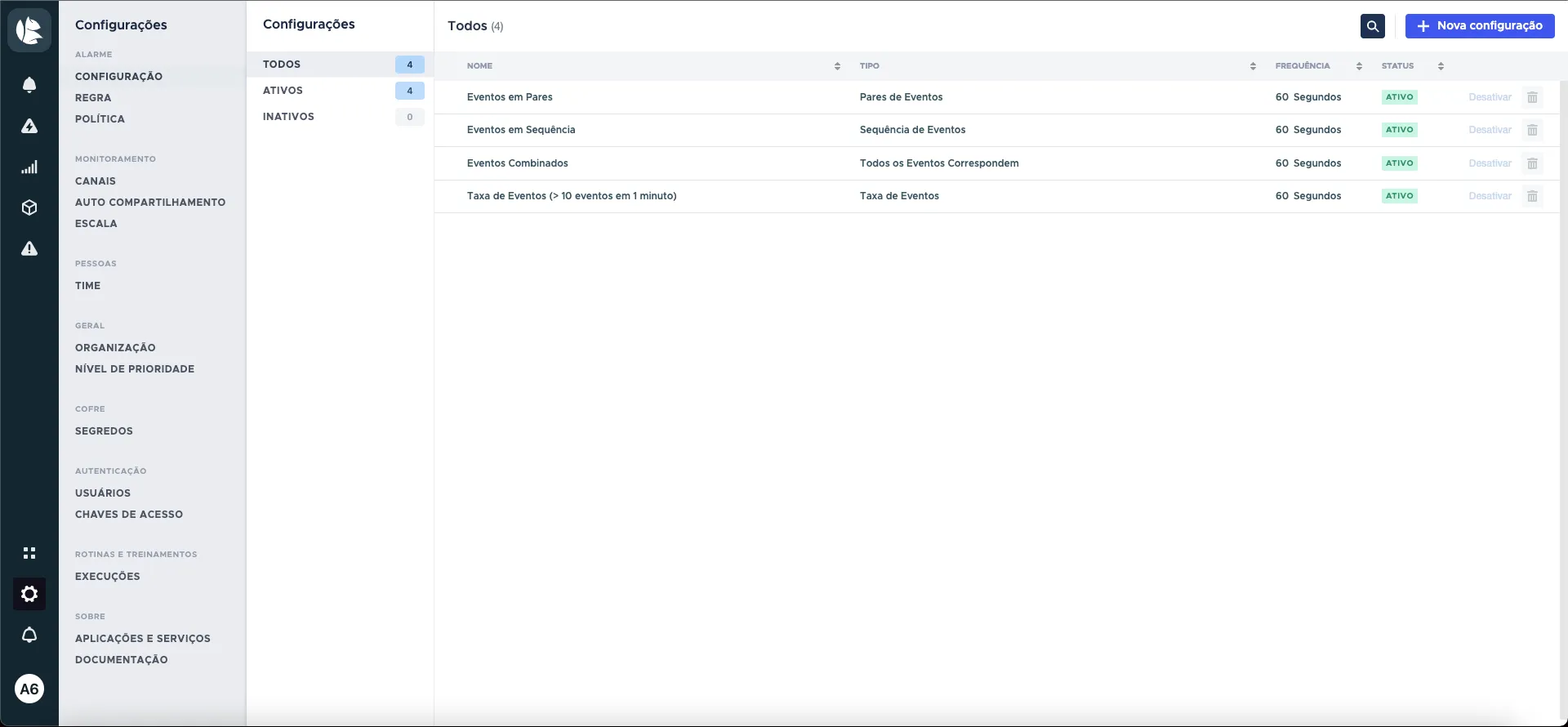Click the app logo at top of sidebar
The width and height of the screenshot is (1568, 727).
point(29,30)
